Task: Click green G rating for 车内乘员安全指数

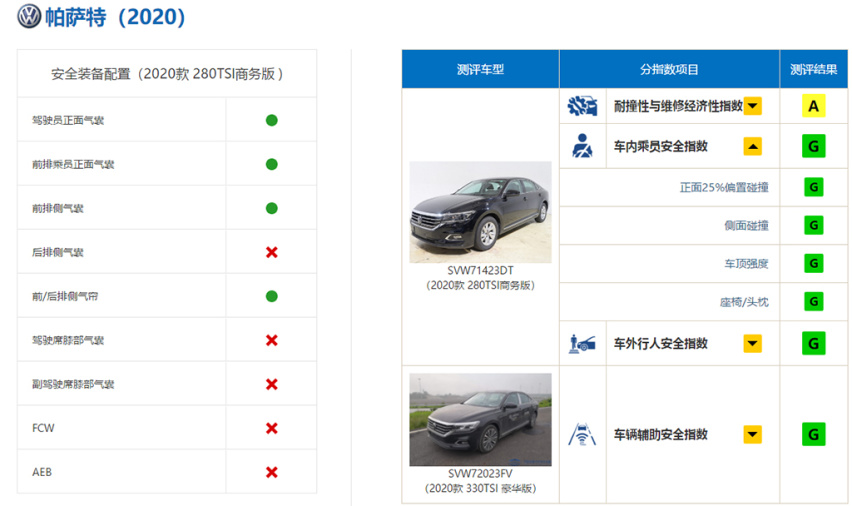Action: (x=813, y=146)
